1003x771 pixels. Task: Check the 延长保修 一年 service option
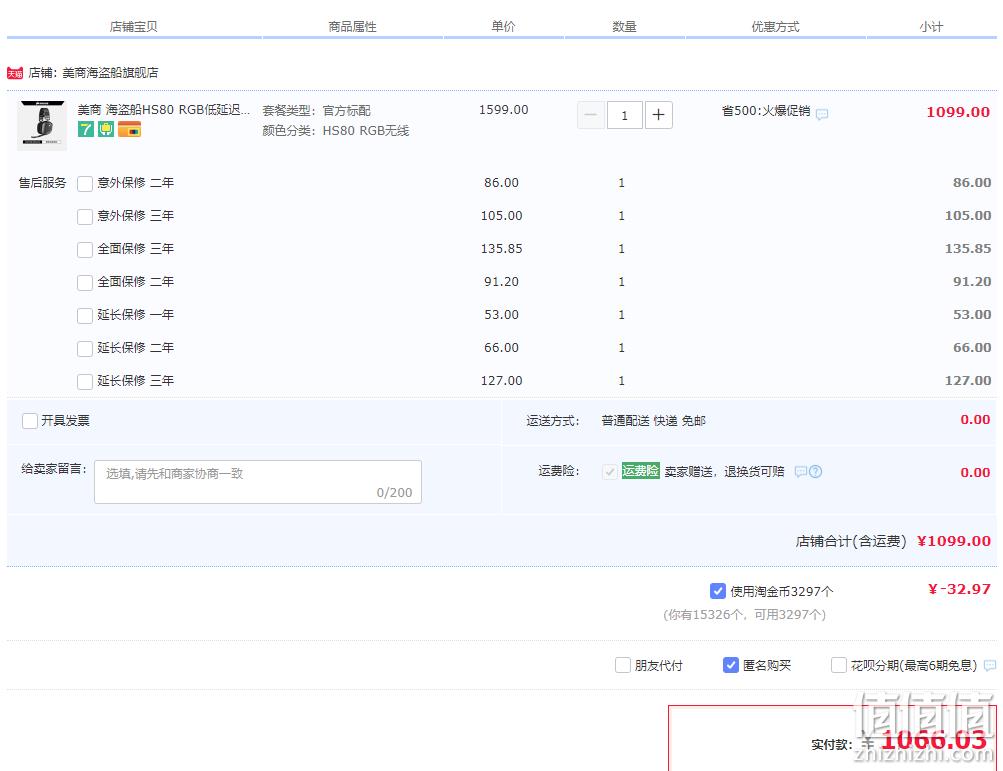click(x=85, y=316)
